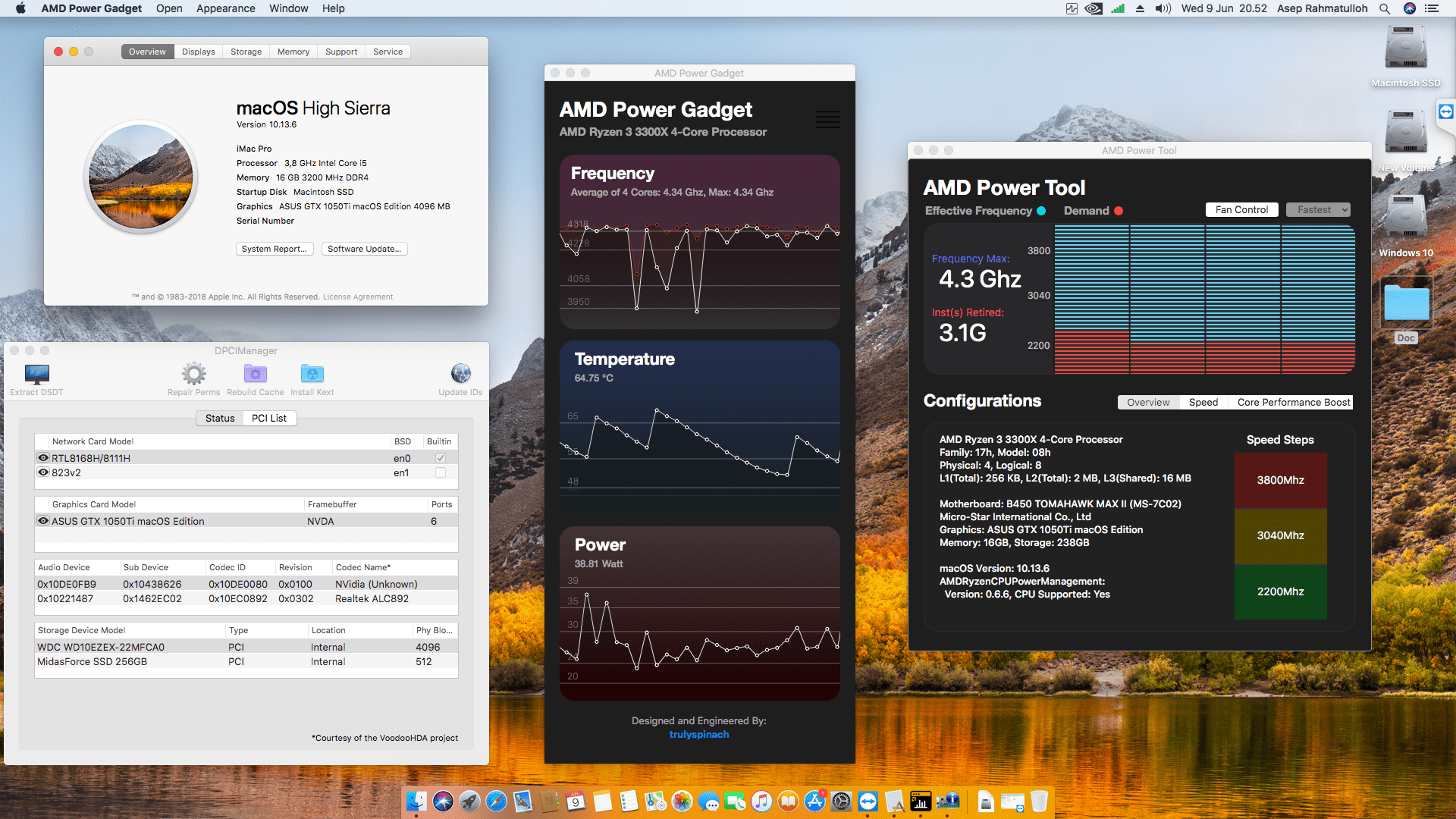The height and width of the screenshot is (819, 1456).
Task: Open Messages from the Dock
Action: tap(708, 801)
